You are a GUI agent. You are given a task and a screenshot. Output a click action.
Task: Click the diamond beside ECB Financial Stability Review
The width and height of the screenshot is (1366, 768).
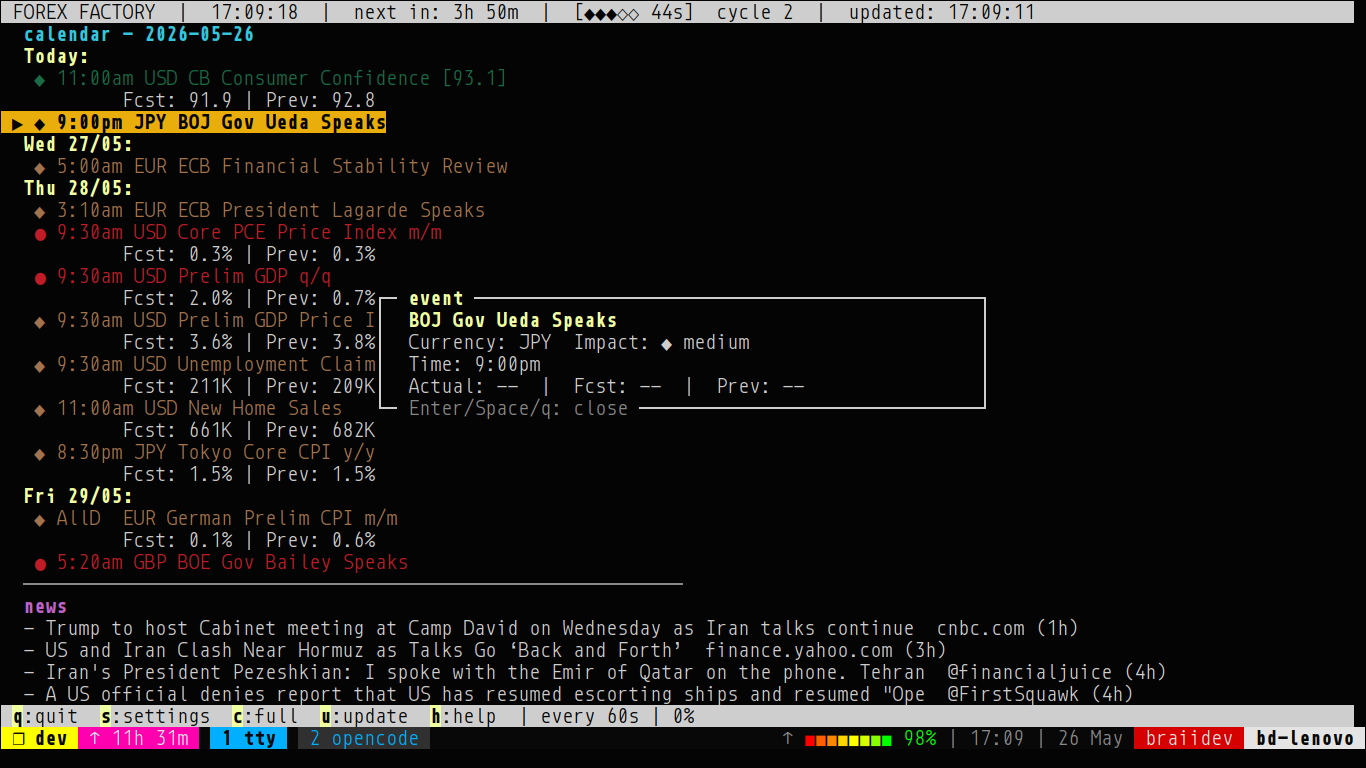(40, 167)
